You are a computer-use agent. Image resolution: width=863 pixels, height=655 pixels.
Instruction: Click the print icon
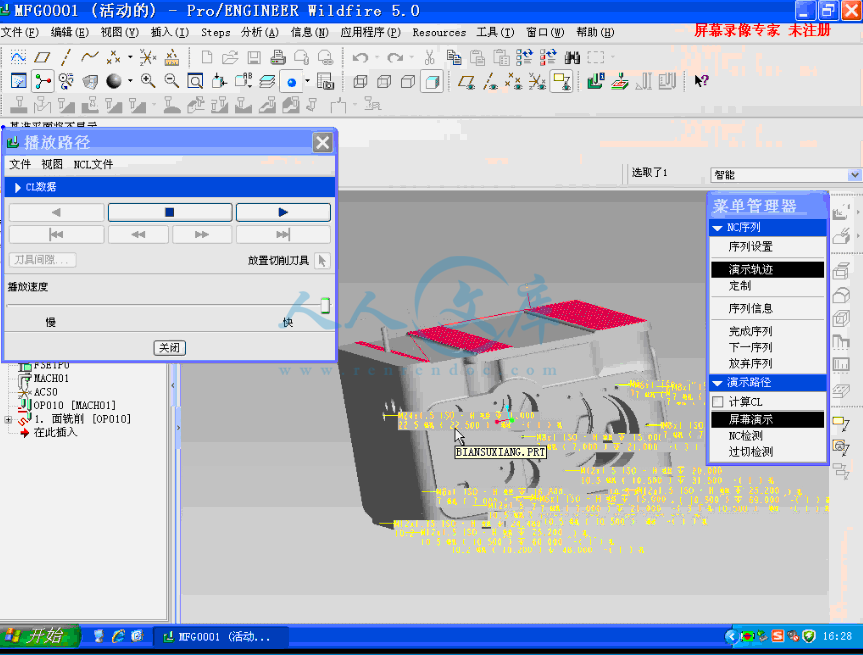click(277, 57)
